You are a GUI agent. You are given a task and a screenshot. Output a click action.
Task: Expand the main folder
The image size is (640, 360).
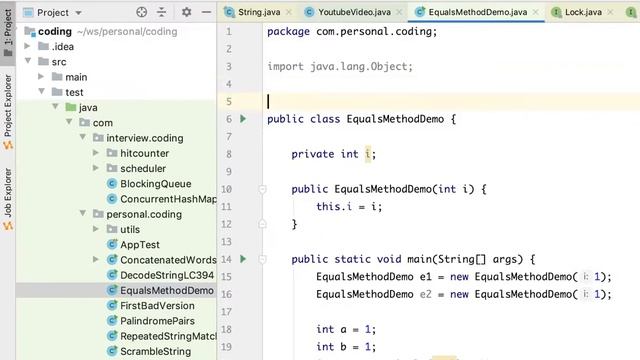41,76
